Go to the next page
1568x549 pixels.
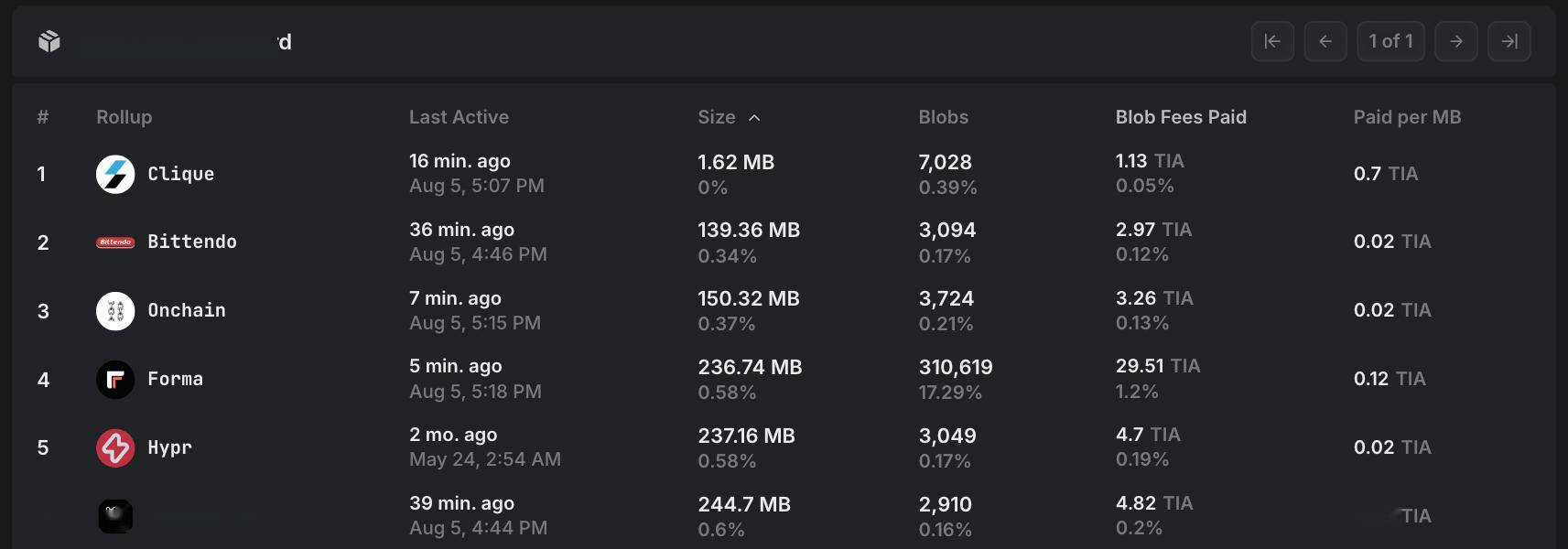[x=1456, y=41]
